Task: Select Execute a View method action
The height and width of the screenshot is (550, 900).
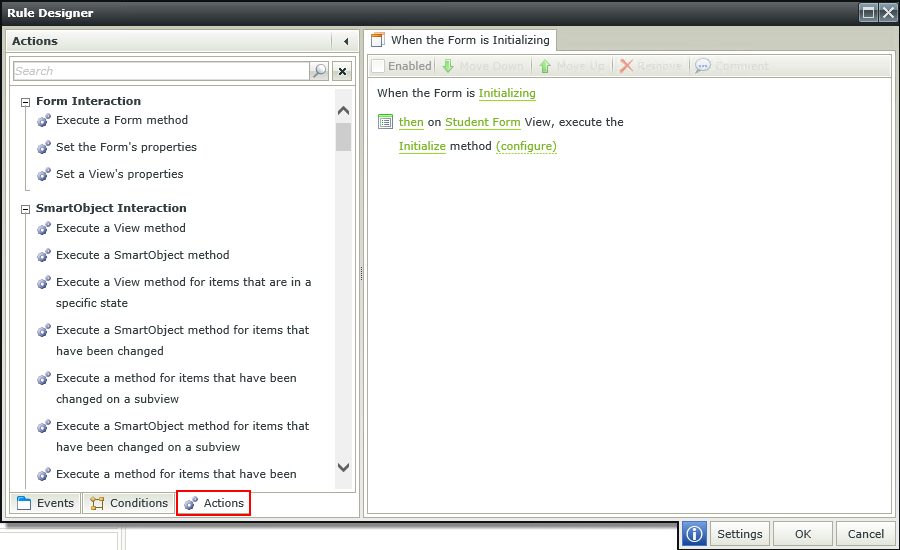Action: pyautogui.click(x=121, y=228)
